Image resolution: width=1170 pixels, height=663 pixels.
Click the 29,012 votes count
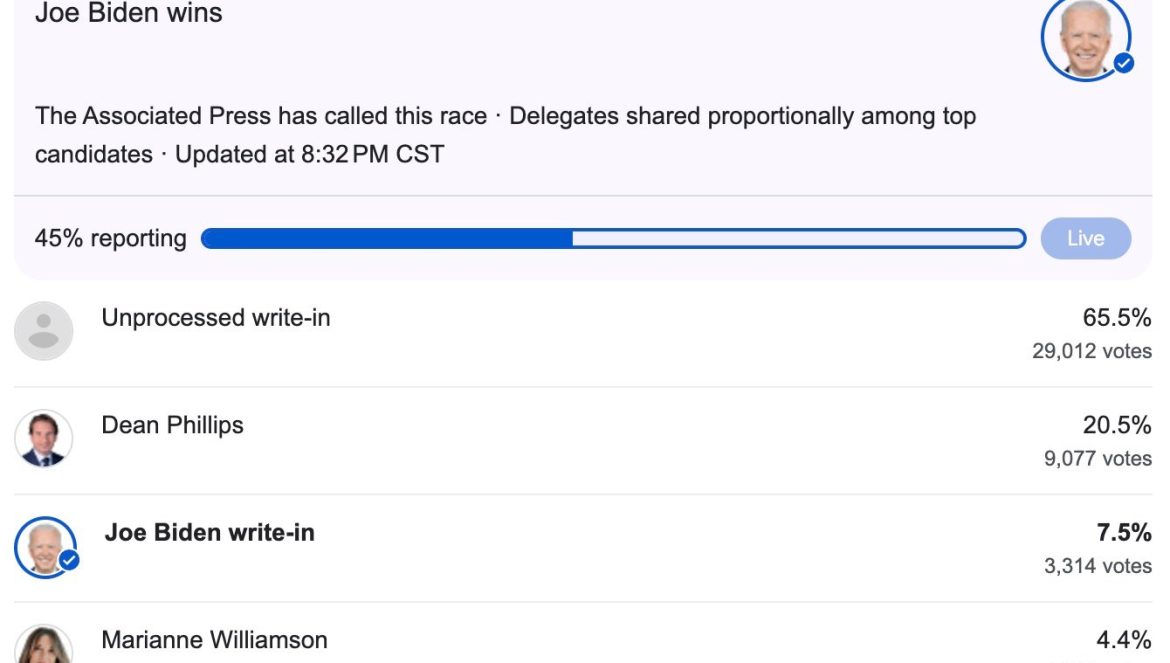(1091, 352)
